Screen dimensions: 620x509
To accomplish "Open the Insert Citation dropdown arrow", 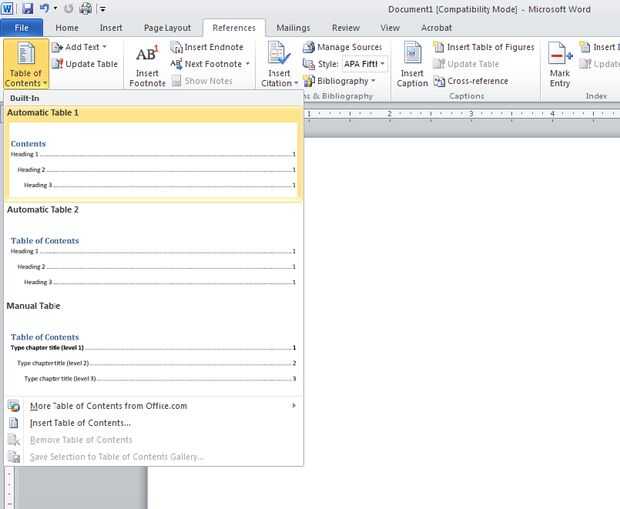I will (296, 83).
